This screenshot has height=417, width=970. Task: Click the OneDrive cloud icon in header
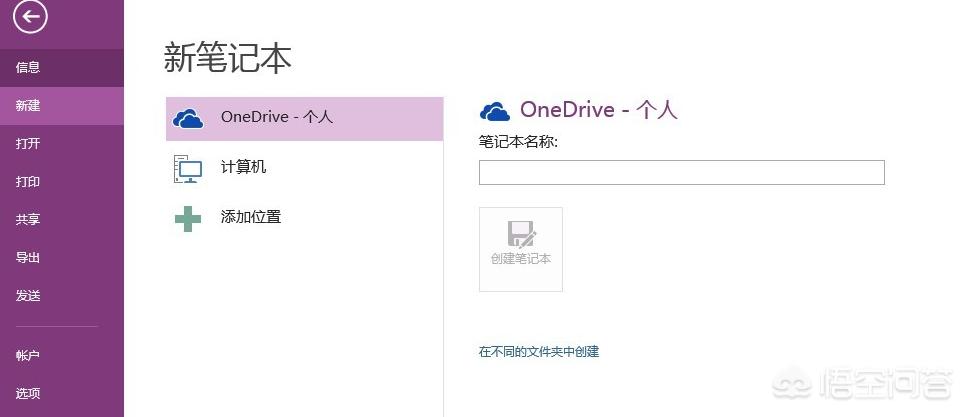(494, 111)
